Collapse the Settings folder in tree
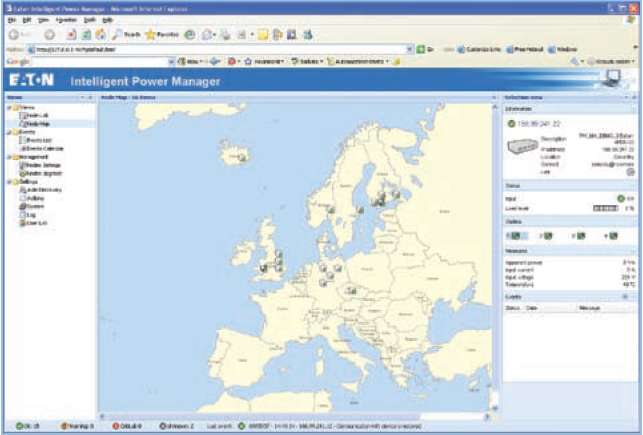Viewport: 643px width, 435px height. click(9, 182)
